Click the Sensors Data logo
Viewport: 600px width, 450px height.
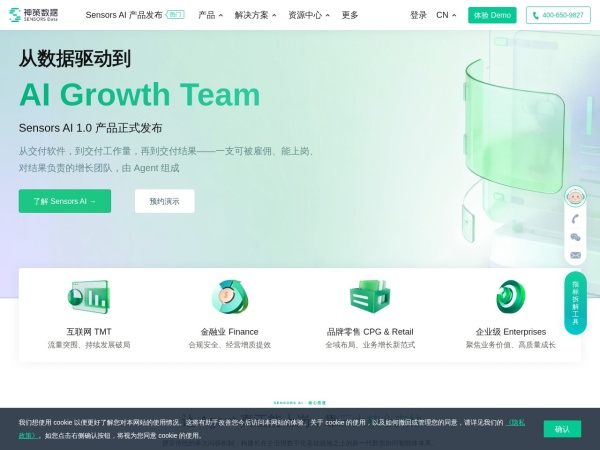(x=33, y=15)
